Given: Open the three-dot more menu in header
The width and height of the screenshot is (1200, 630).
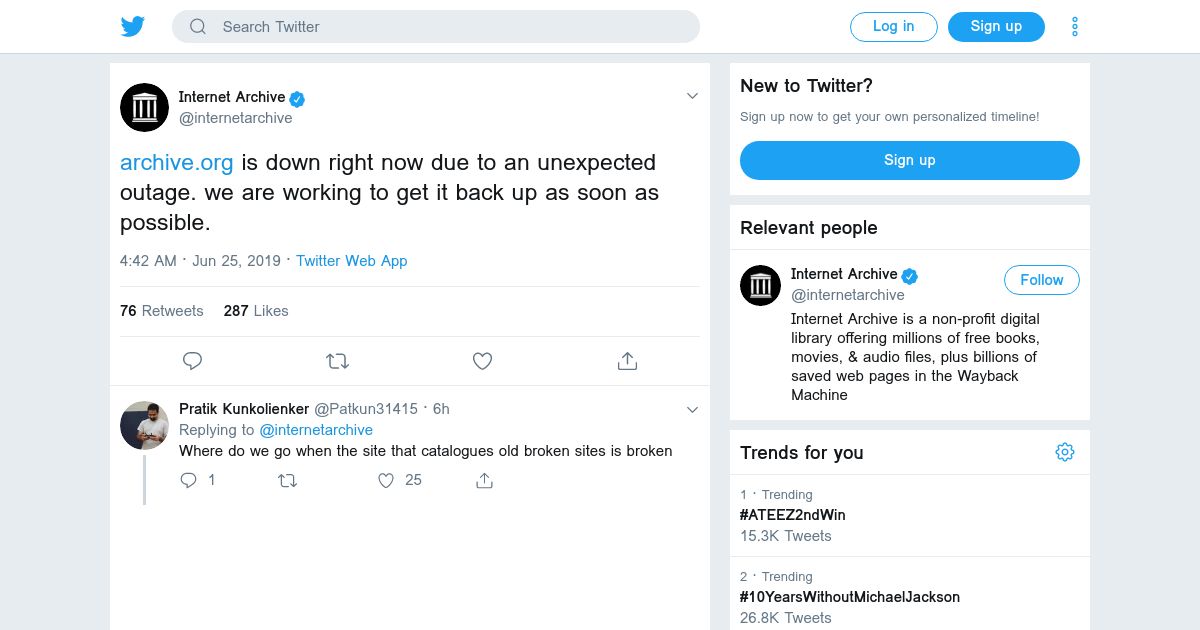Looking at the screenshot, I should pos(1075,27).
